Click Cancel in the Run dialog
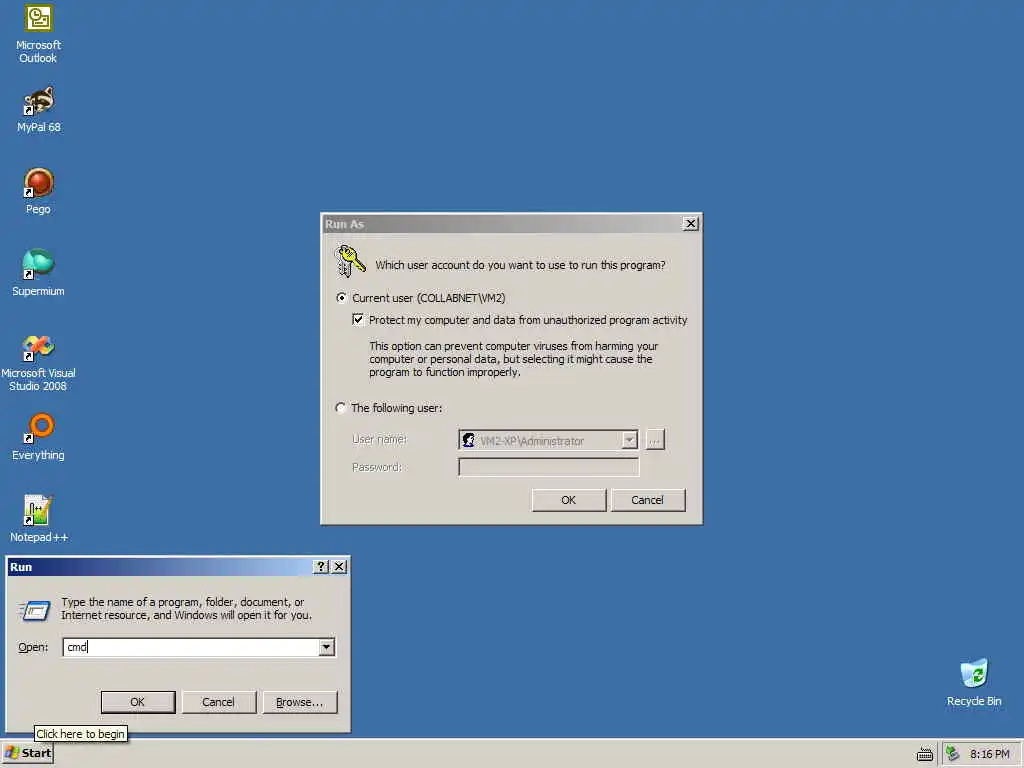The height and width of the screenshot is (768, 1024). [218, 702]
